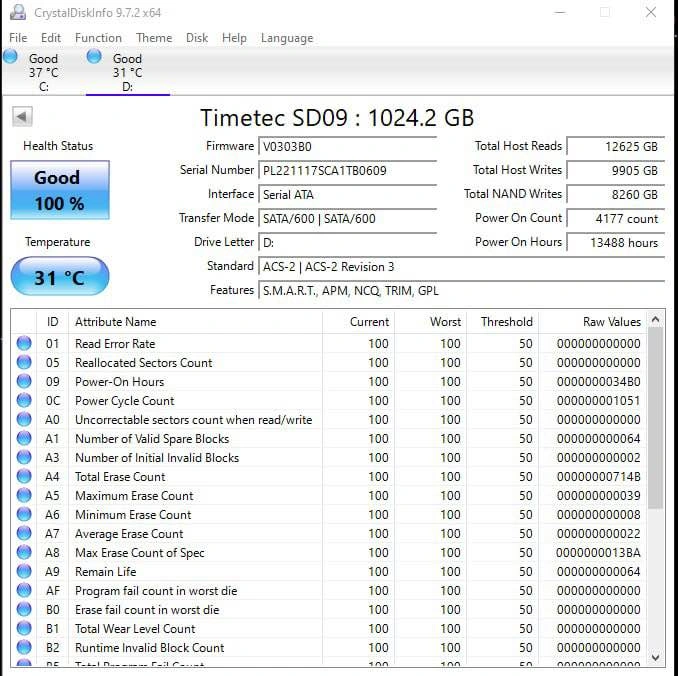The width and height of the screenshot is (678, 676).
Task: Click status orb of Uncorrectable sectors count row
Action: pyautogui.click(x=24, y=420)
